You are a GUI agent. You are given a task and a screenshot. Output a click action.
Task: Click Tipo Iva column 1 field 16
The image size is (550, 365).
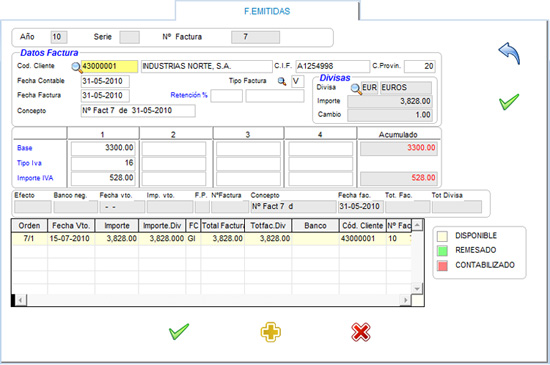(x=103, y=163)
